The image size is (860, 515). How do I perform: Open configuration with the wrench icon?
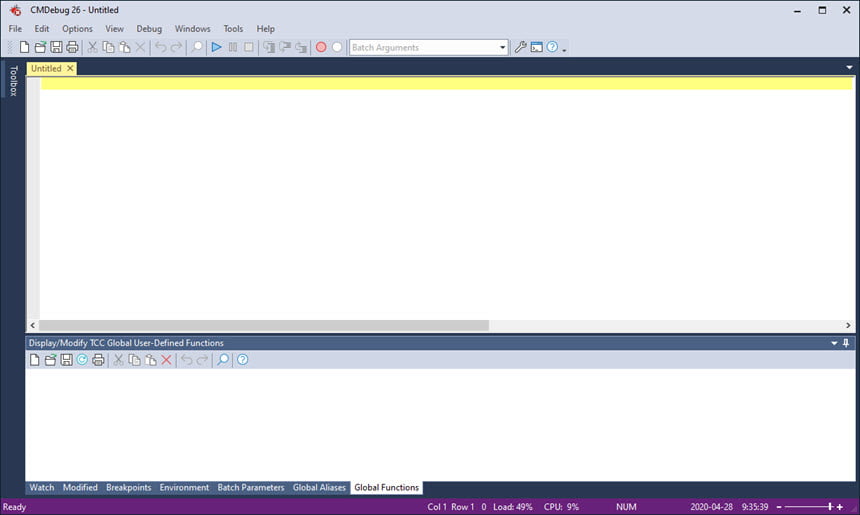tap(520, 47)
